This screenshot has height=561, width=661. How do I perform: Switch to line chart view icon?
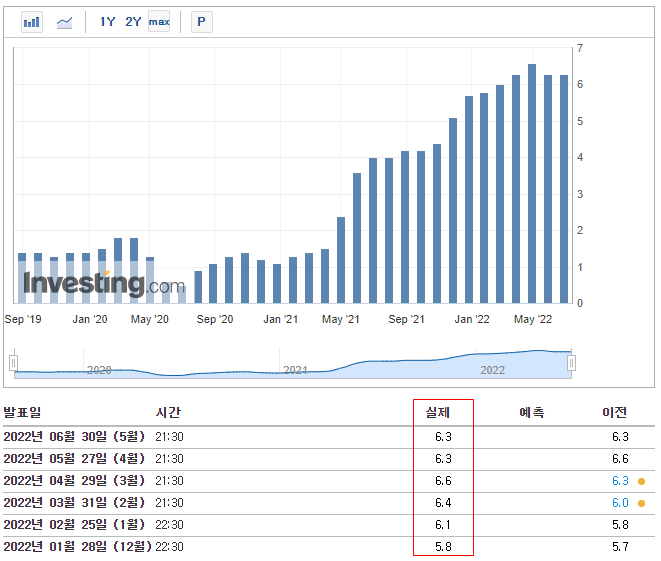click(x=64, y=22)
